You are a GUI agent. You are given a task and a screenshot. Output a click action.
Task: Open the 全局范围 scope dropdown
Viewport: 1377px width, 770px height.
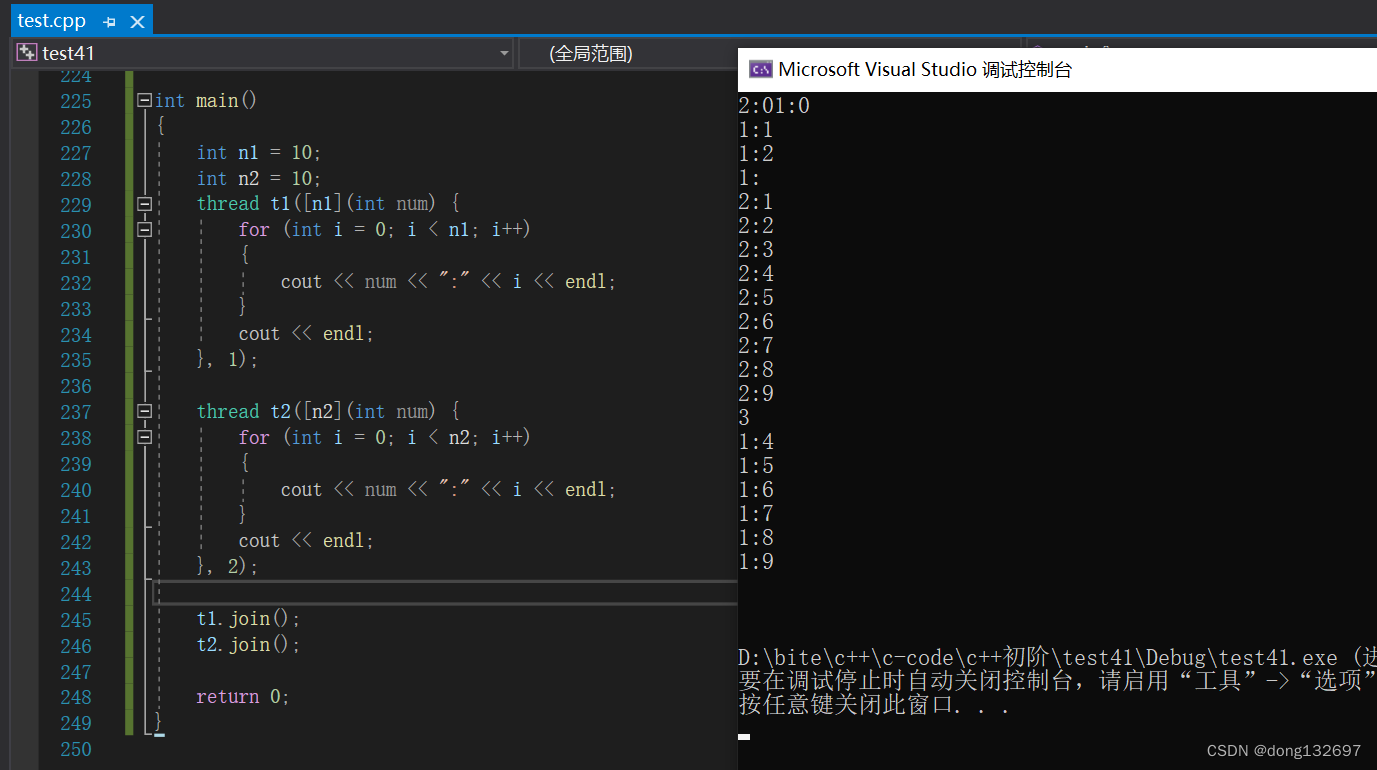[x=628, y=53]
